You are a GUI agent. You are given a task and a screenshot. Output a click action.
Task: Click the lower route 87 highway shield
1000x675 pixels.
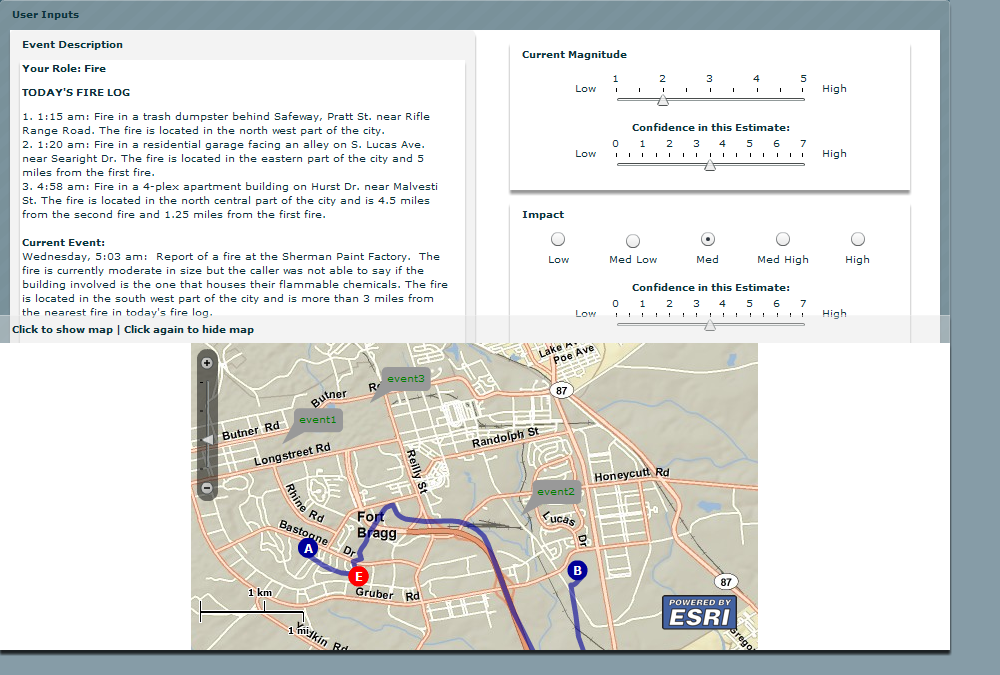point(726,581)
